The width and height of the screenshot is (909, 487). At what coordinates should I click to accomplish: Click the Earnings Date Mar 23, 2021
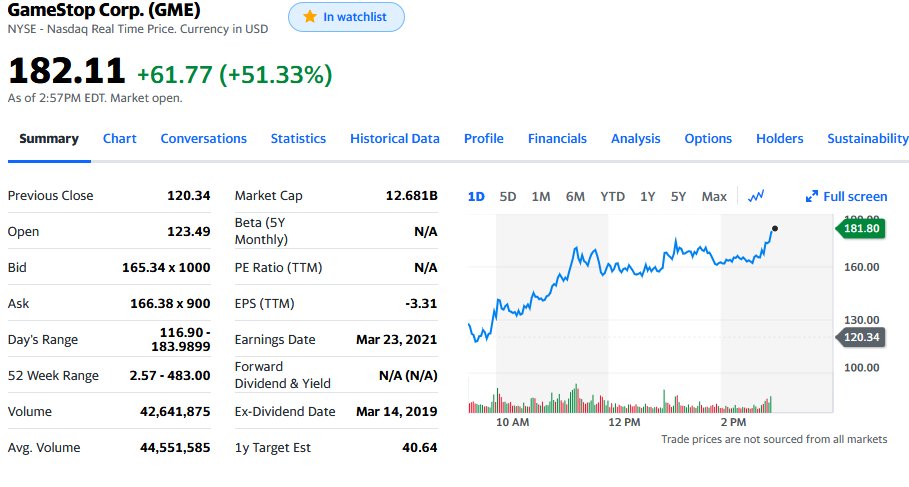[x=397, y=339]
